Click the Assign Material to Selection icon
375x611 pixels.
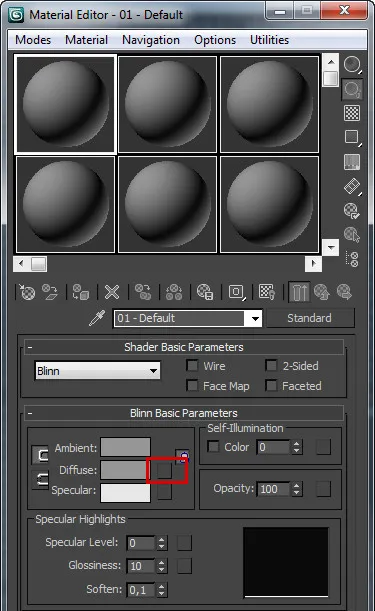tap(81, 292)
